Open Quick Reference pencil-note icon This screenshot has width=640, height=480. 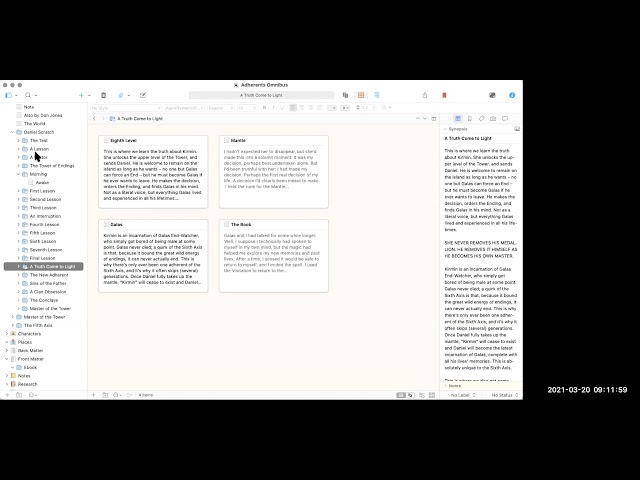pyautogui.click(x=143, y=95)
